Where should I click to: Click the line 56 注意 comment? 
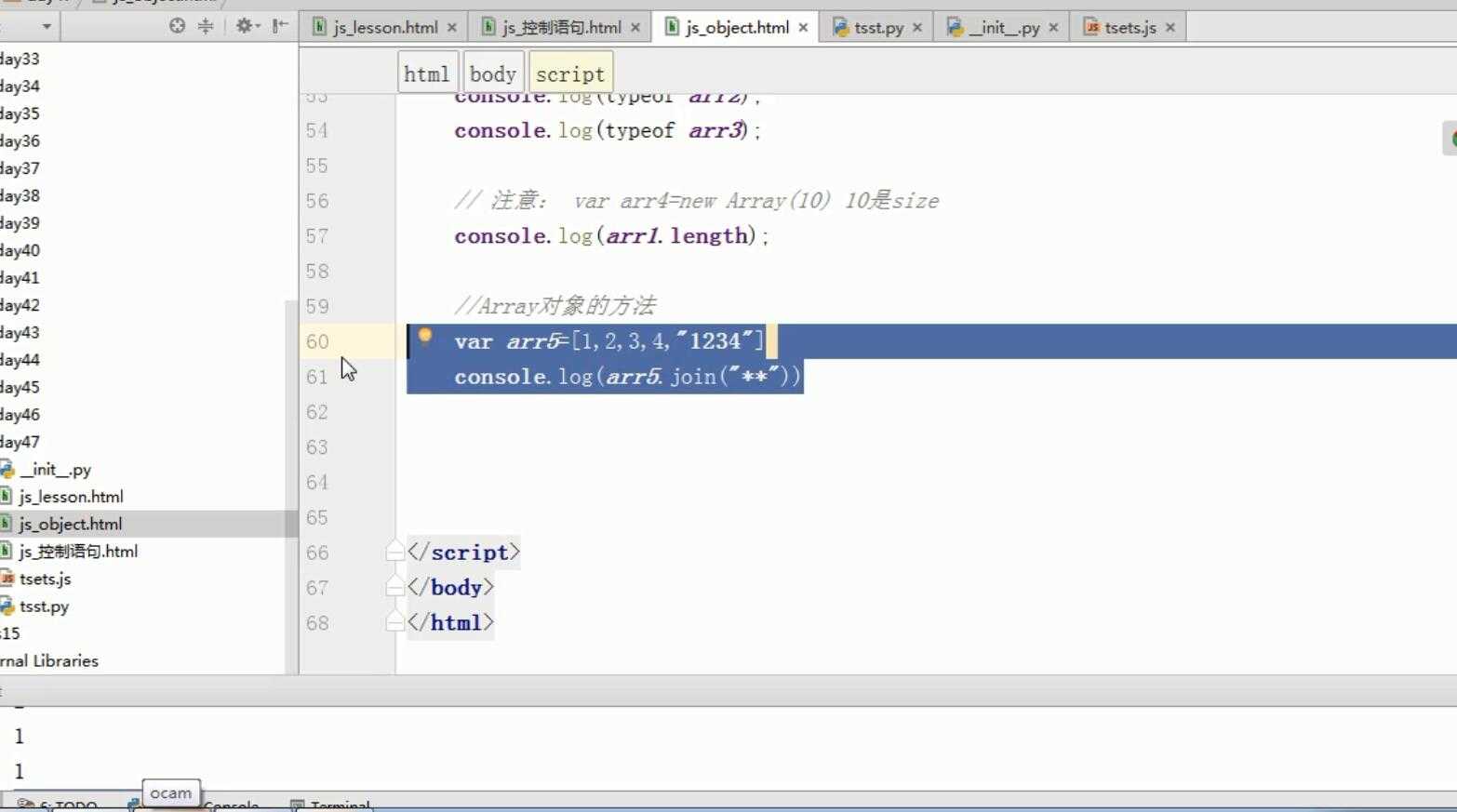point(696,201)
